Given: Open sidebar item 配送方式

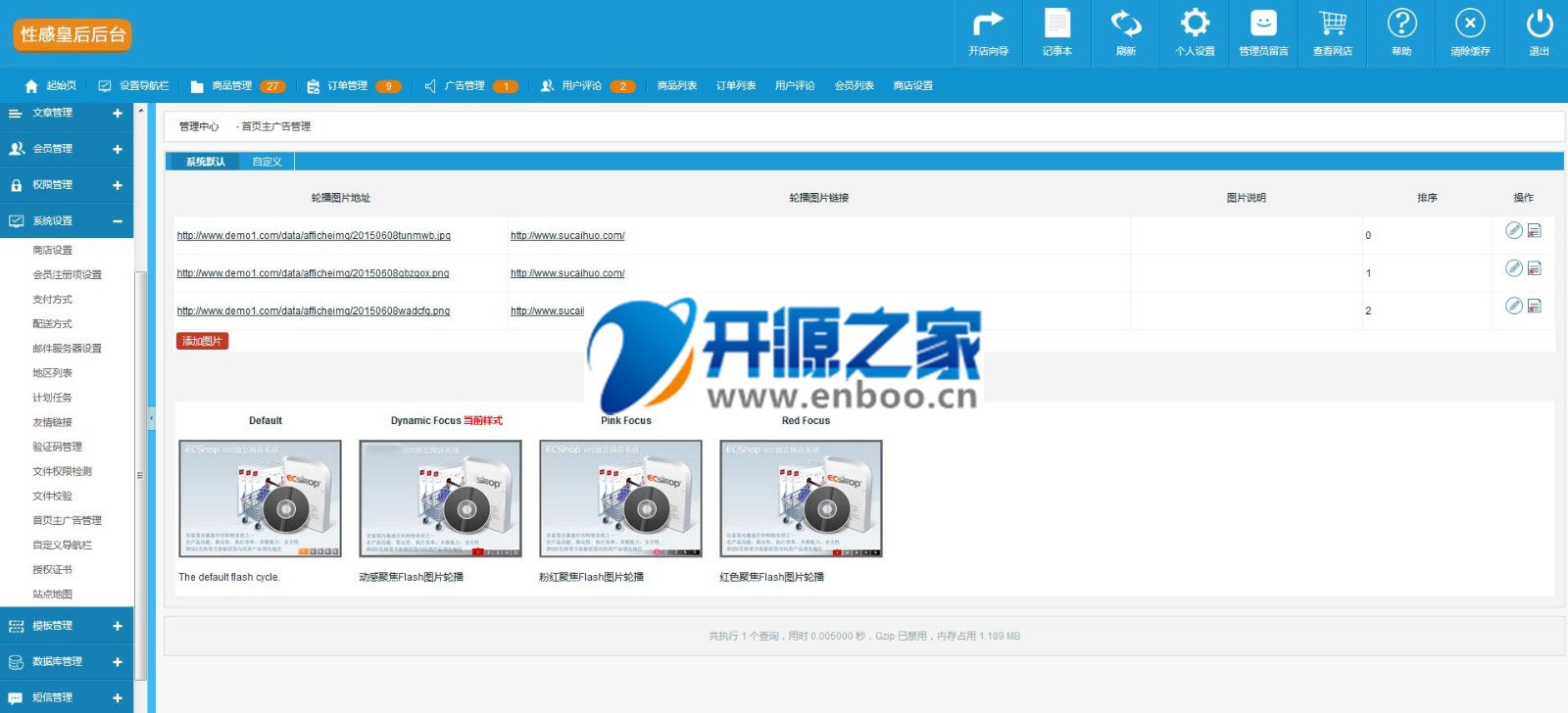Looking at the screenshot, I should [x=52, y=324].
